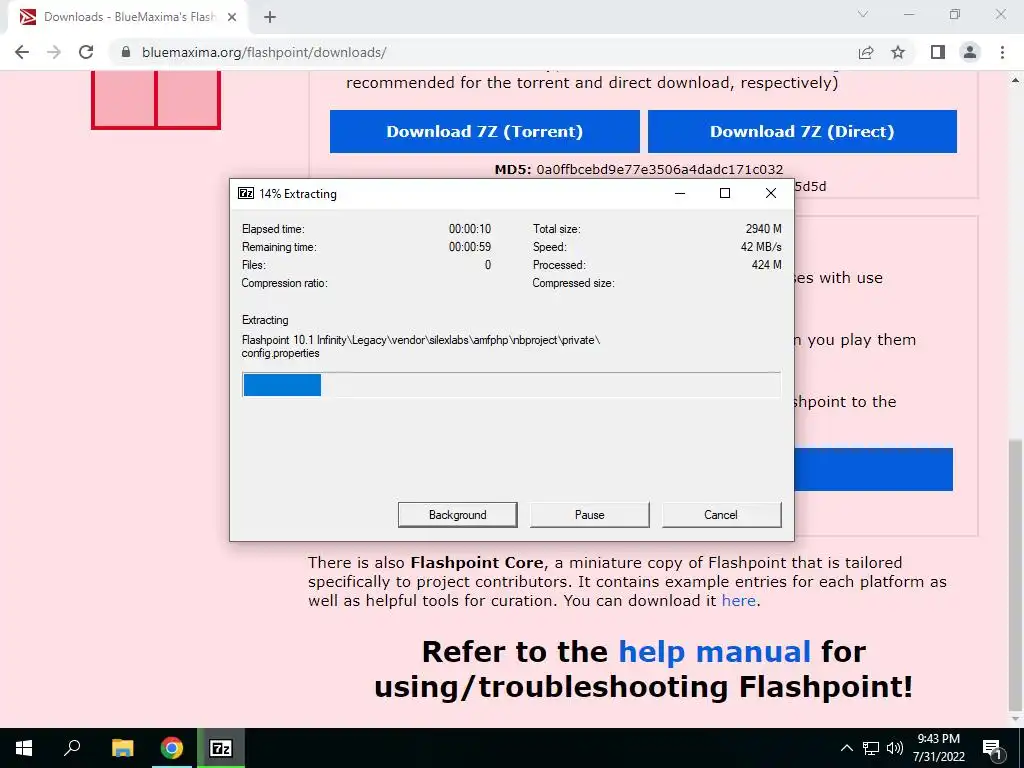
Task: Click the partially hidden blue download button
Action: [873, 469]
